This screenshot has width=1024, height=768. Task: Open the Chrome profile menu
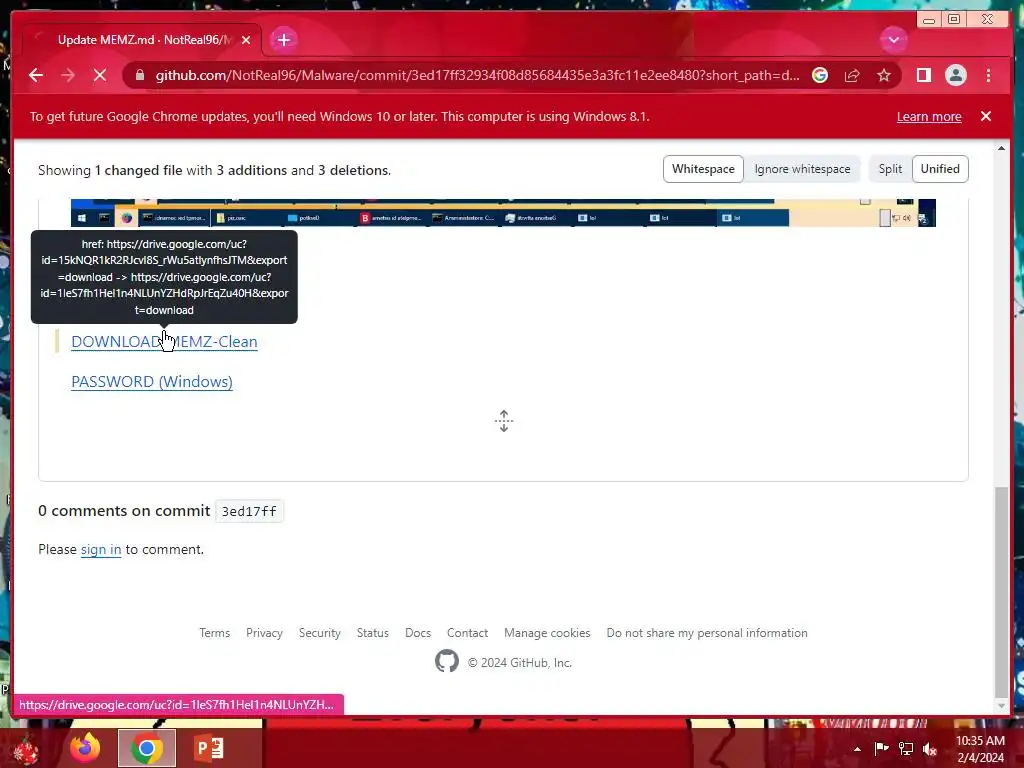click(x=955, y=76)
